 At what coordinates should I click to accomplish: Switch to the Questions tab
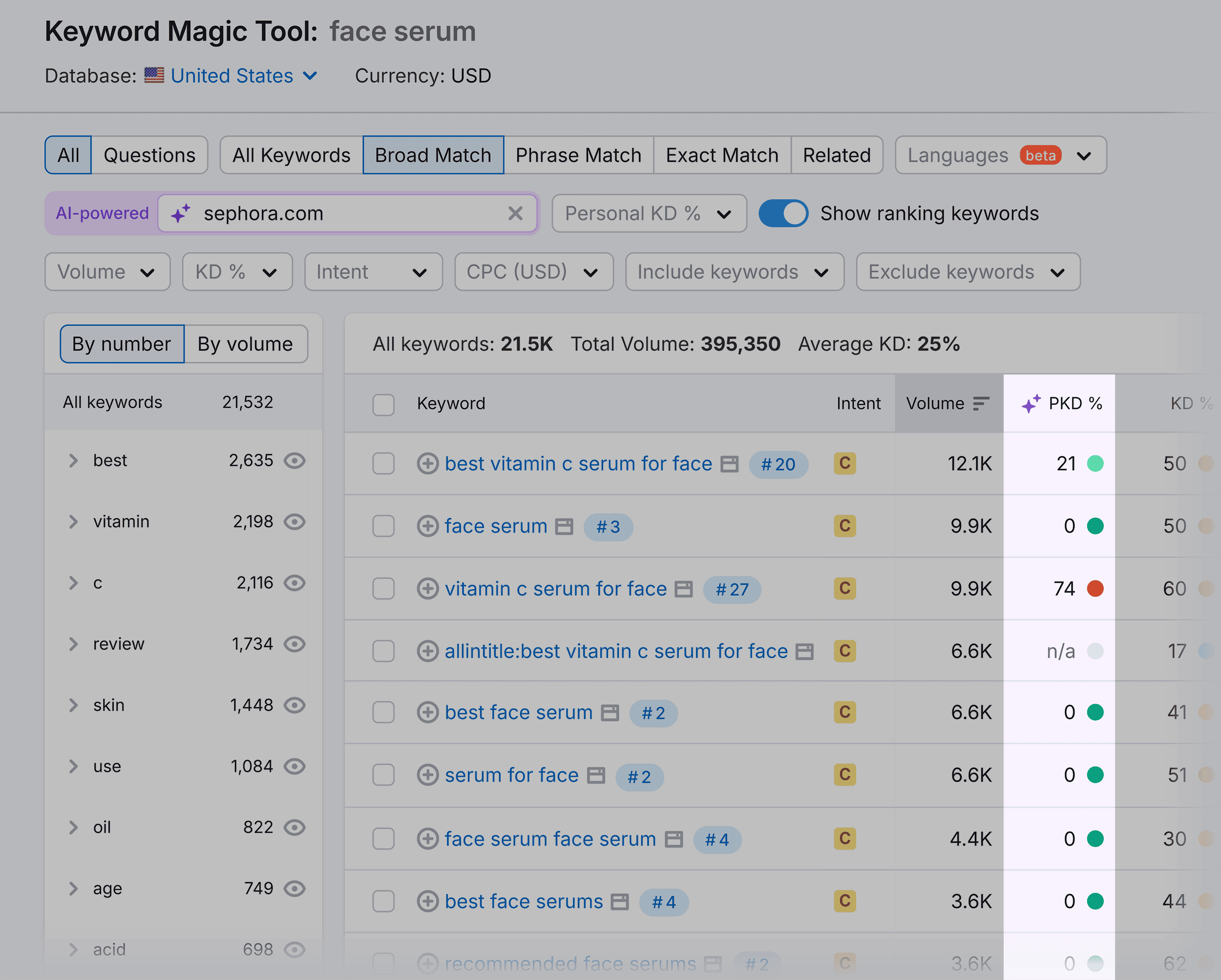[148, 155]
